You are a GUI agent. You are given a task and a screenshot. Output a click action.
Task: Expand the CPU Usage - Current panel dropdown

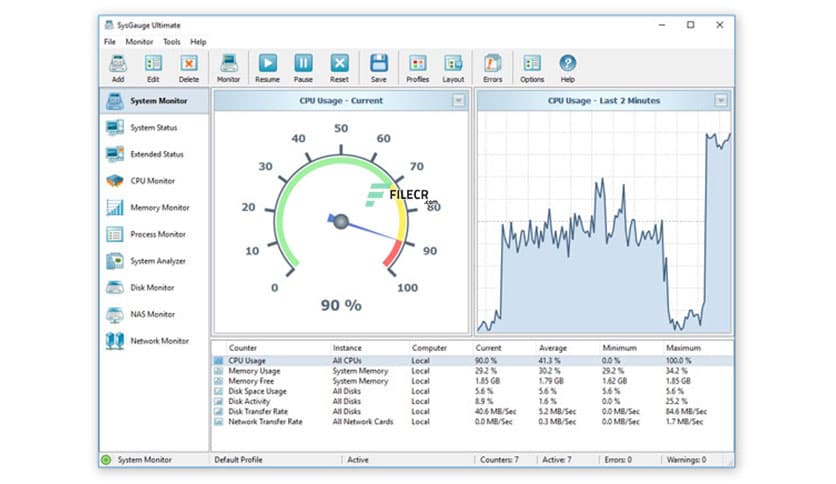459,100
